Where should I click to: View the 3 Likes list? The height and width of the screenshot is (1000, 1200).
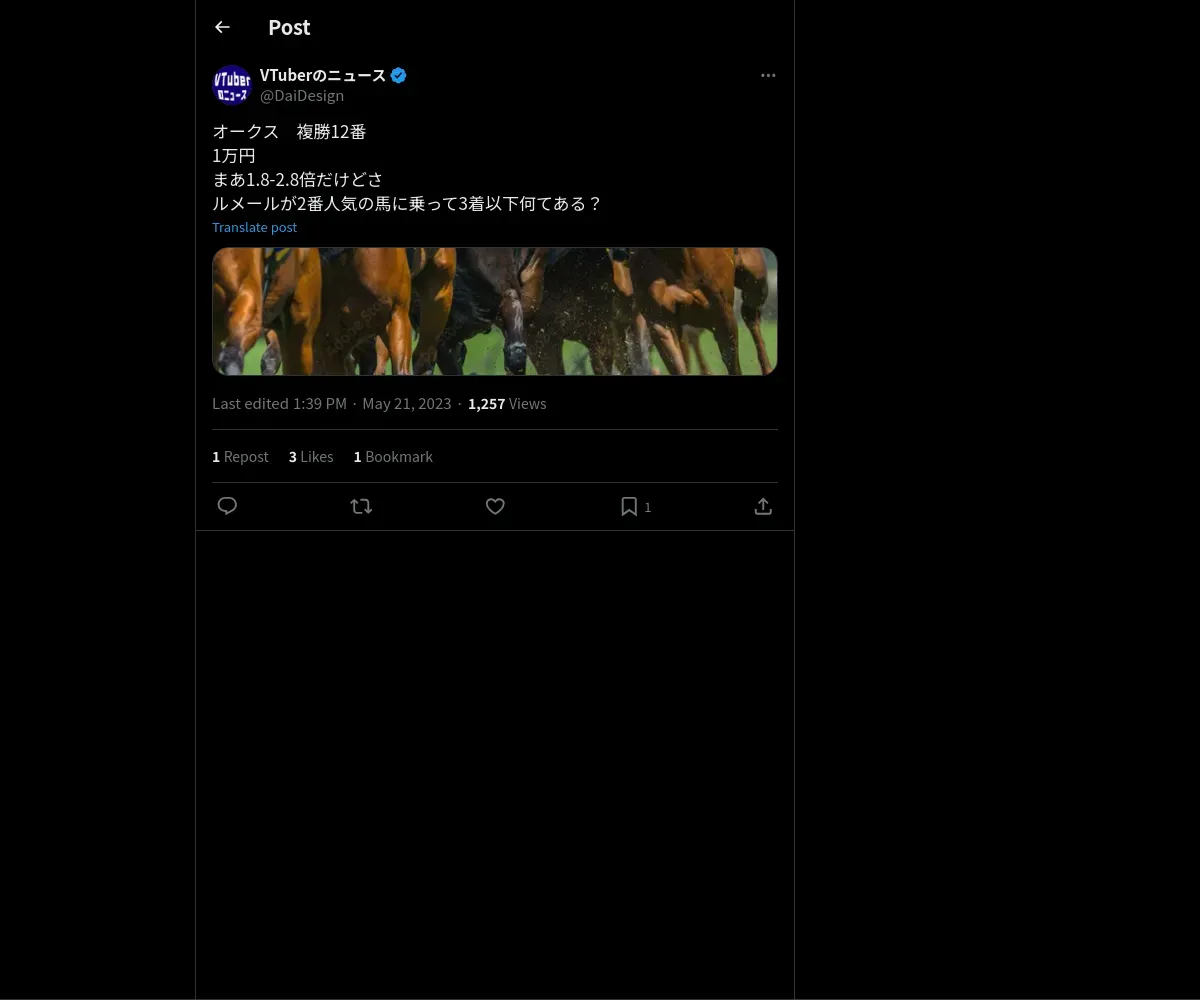pos(311,457)
